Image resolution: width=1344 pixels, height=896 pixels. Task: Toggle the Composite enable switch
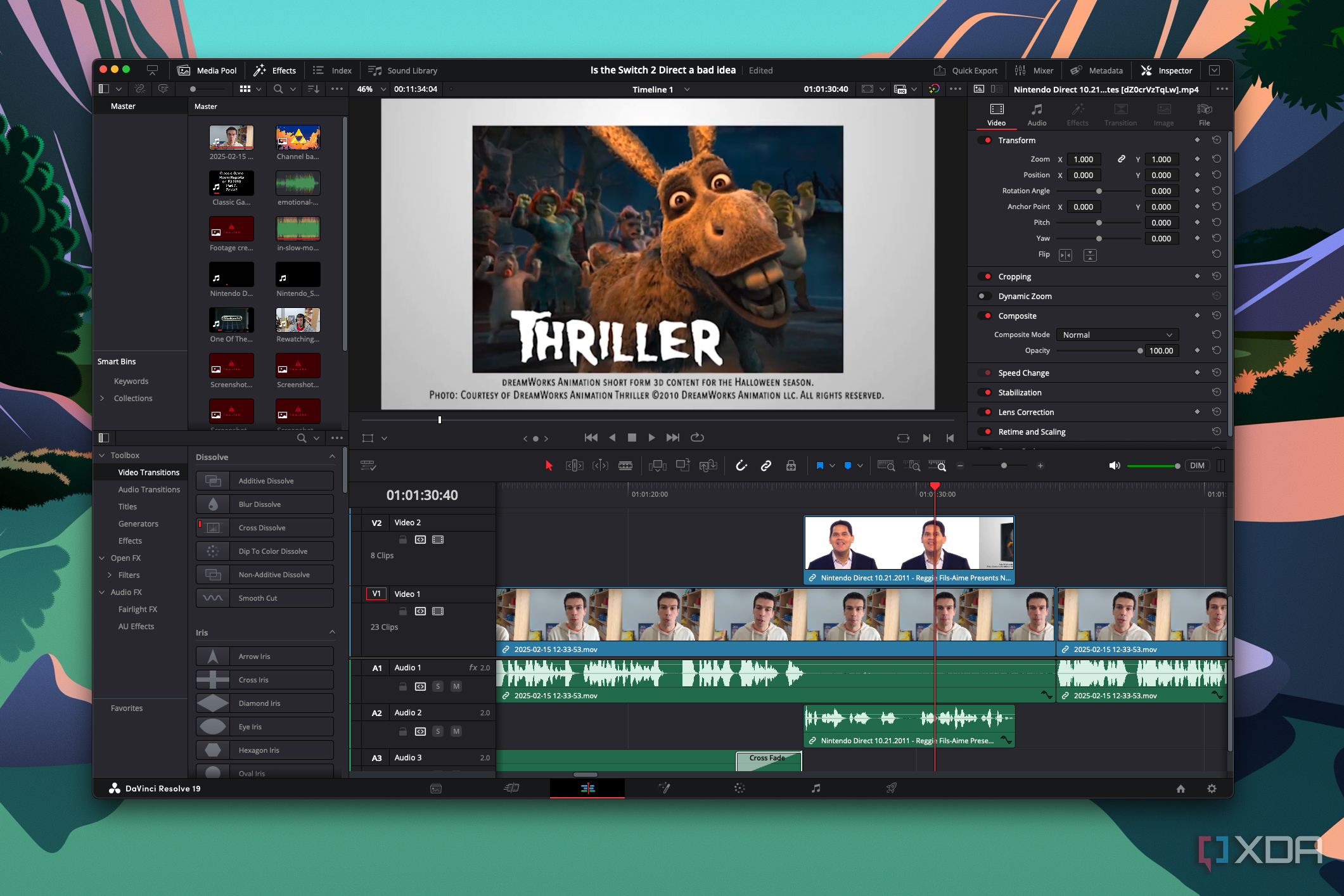(985, 316)
